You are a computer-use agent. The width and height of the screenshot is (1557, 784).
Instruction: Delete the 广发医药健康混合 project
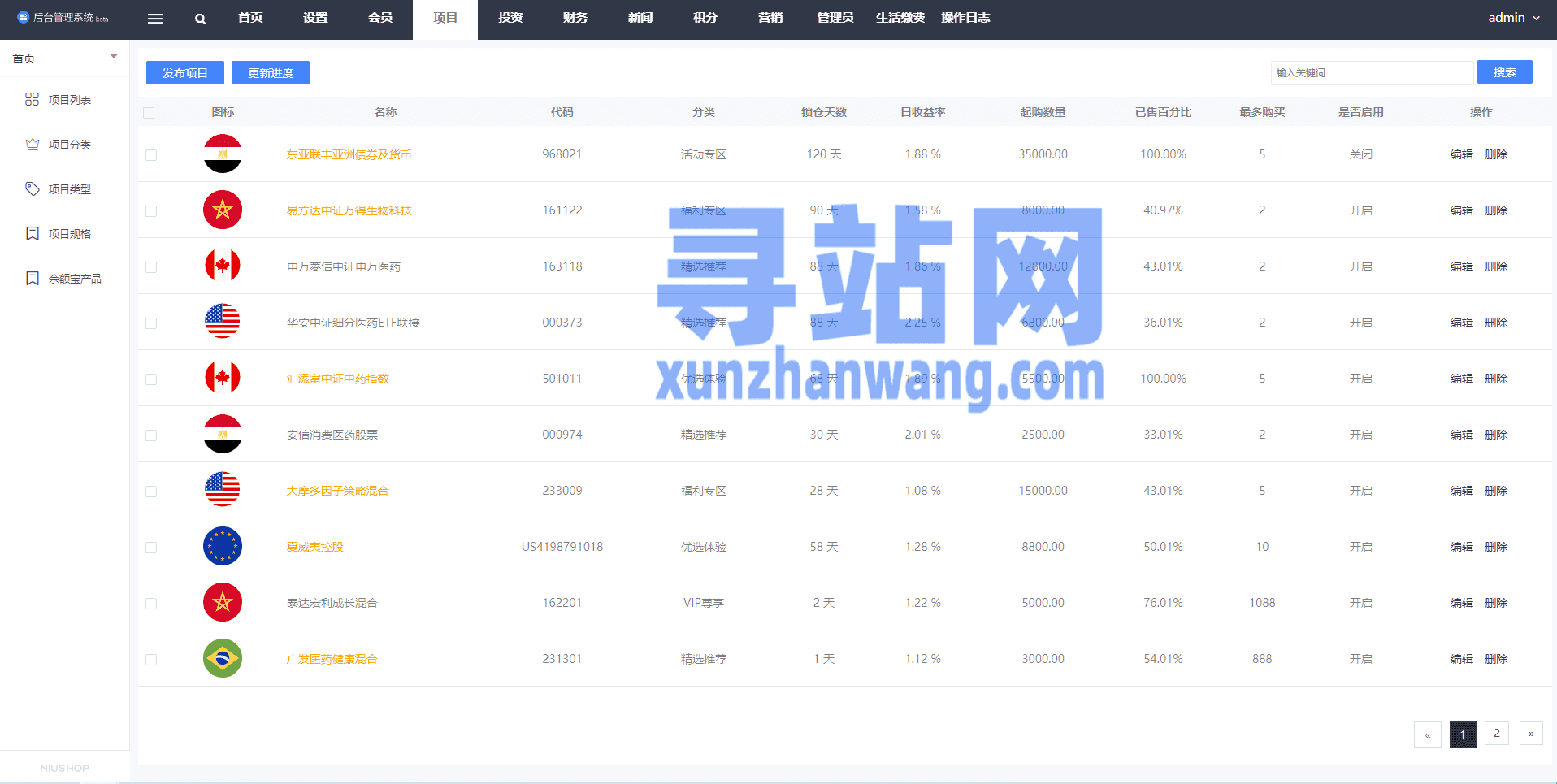pos(1496,659)
